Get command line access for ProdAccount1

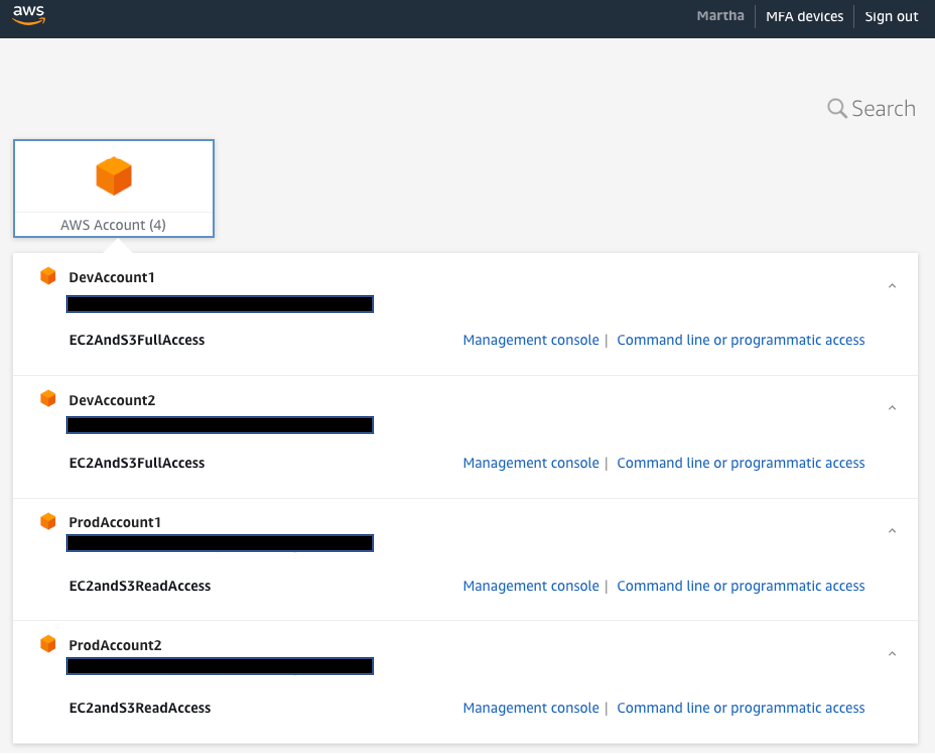741,586
